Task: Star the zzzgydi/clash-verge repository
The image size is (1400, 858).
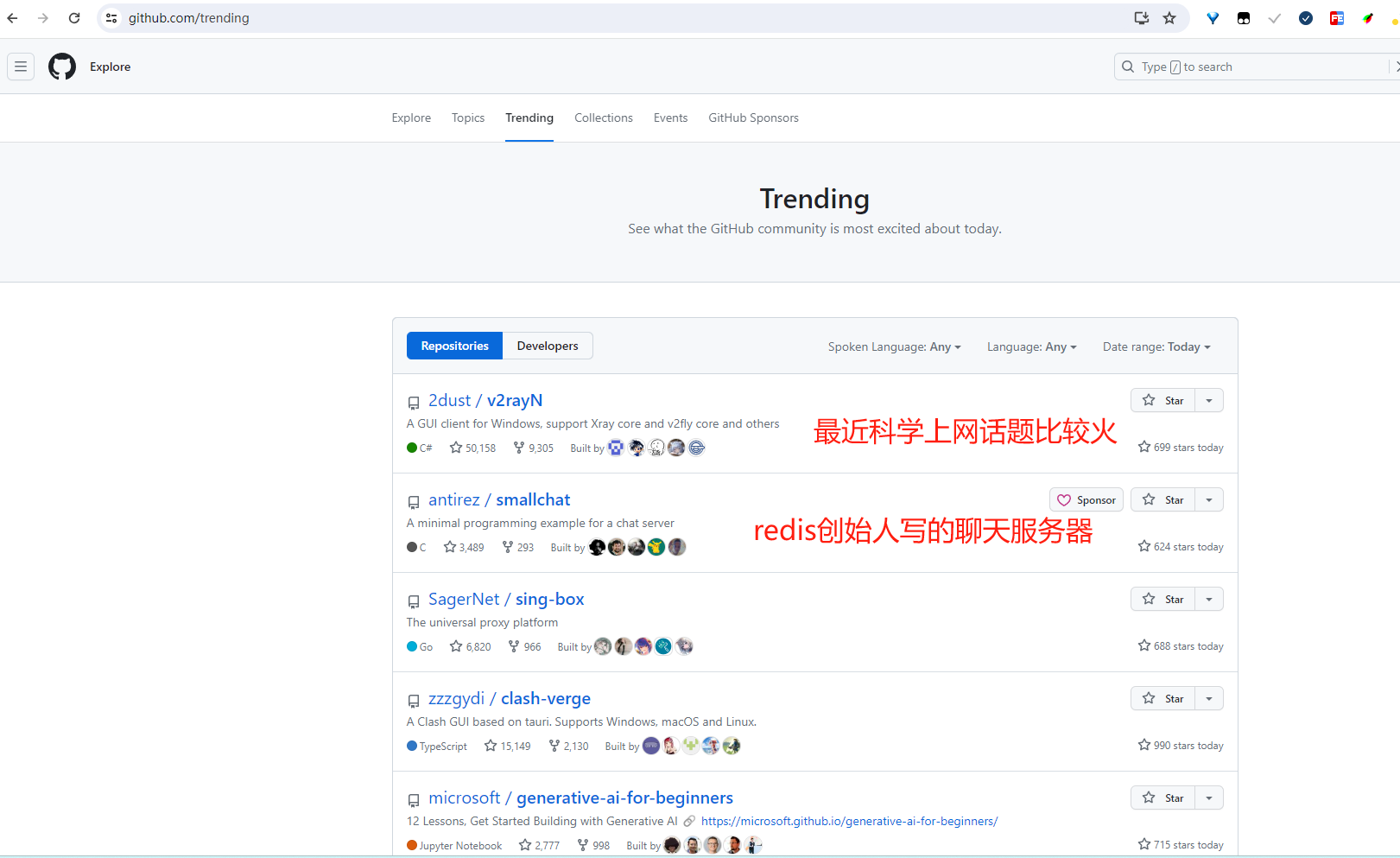Action: click(x=1162, y=698)
